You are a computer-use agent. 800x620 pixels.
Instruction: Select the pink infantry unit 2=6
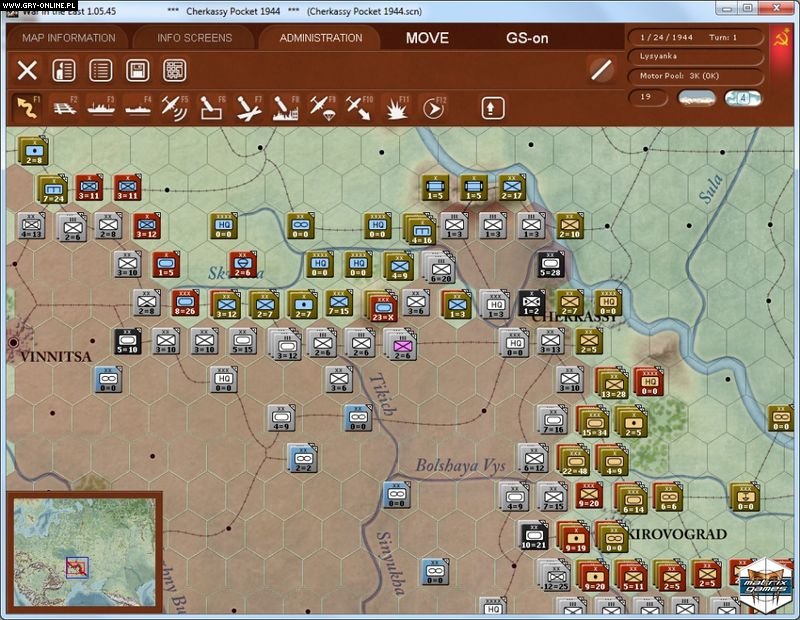pyautogui.click(x=402, y=345)
